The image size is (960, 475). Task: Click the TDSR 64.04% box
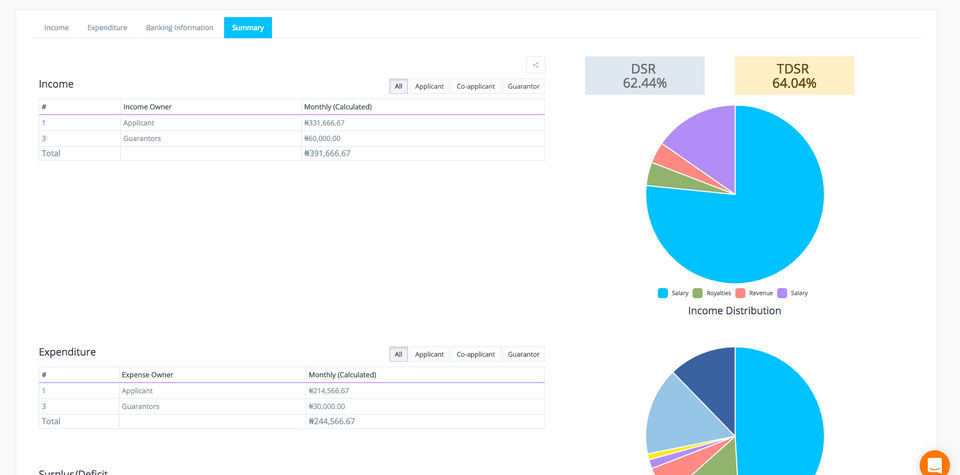[794, 76]
